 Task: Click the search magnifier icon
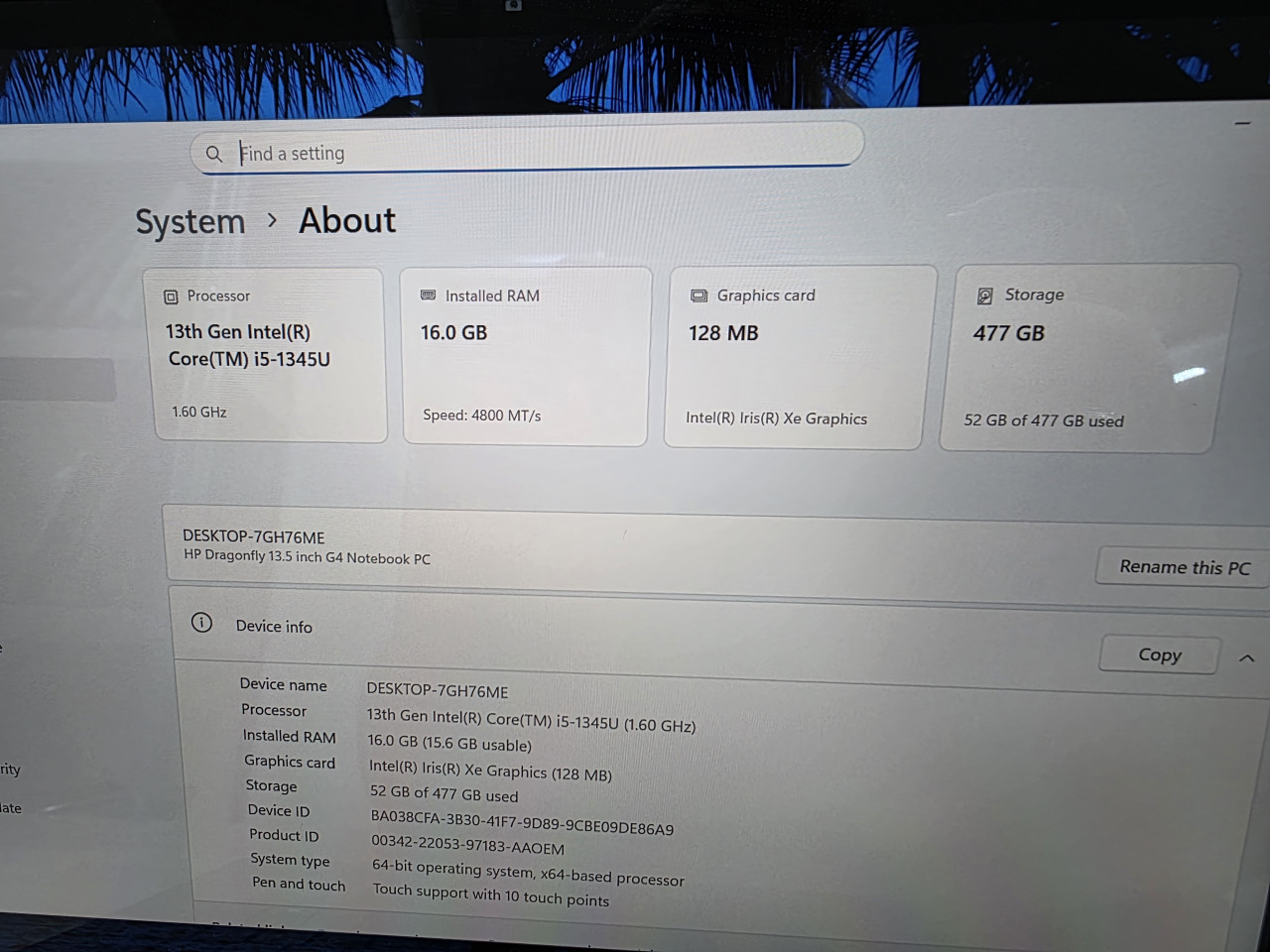pyautogui.click(x=213, y=154)
